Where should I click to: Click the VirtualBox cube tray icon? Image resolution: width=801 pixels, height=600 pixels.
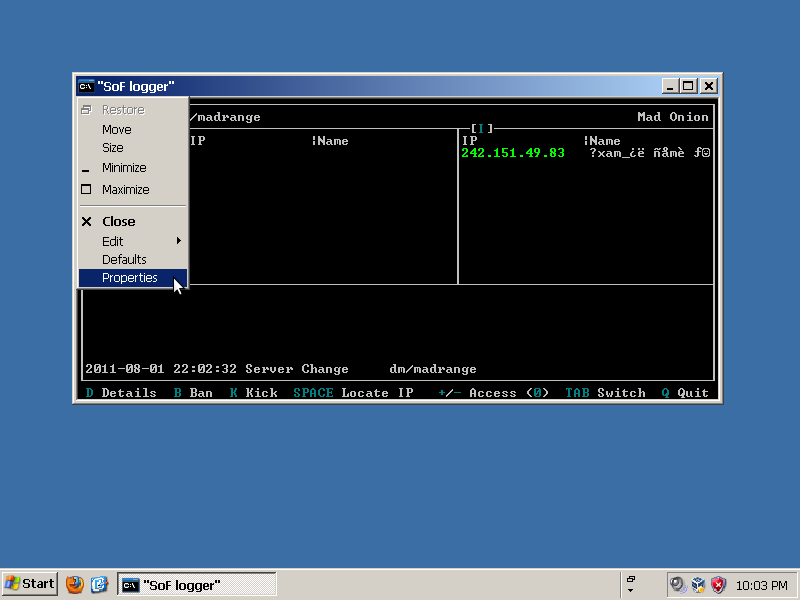pyautogui.click(x=698, y=584)
